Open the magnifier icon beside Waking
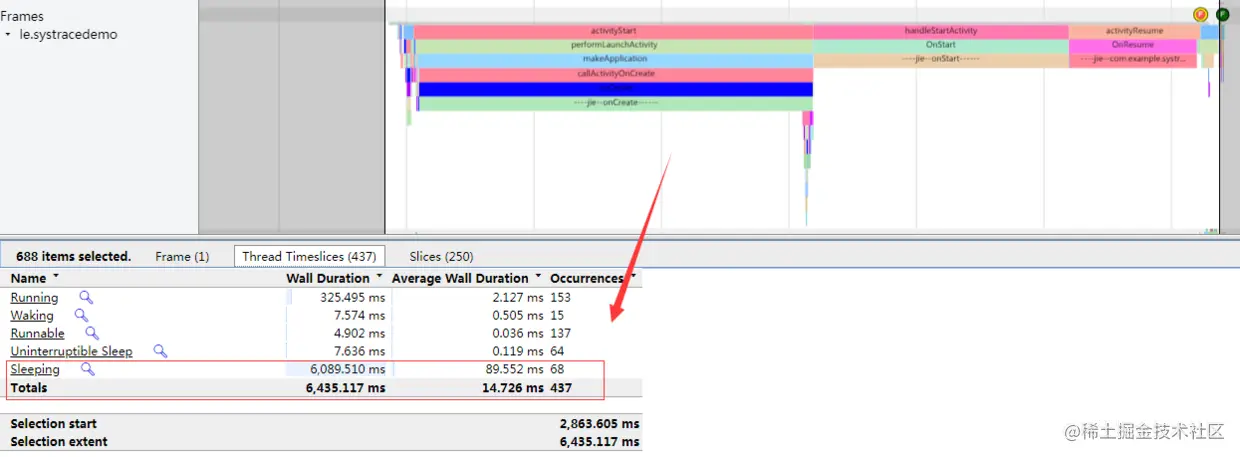This screenshot has height=457, width=1240. [82, 315]
